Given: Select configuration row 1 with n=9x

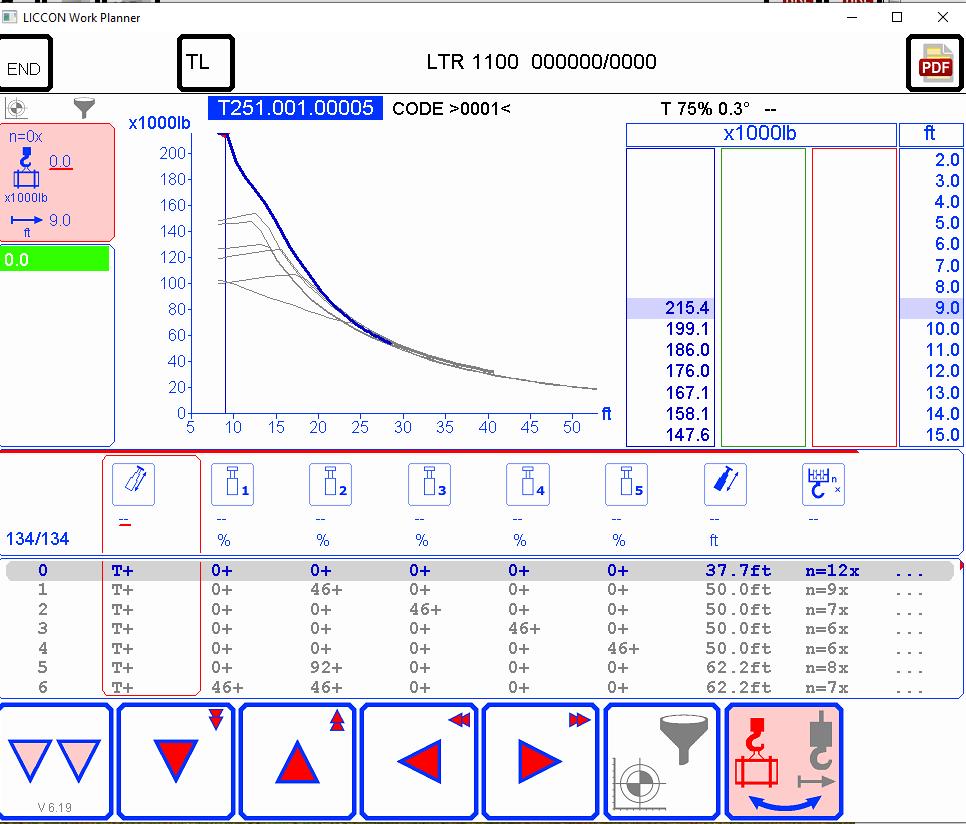Looking at the screenshot, I should (481, 590).
